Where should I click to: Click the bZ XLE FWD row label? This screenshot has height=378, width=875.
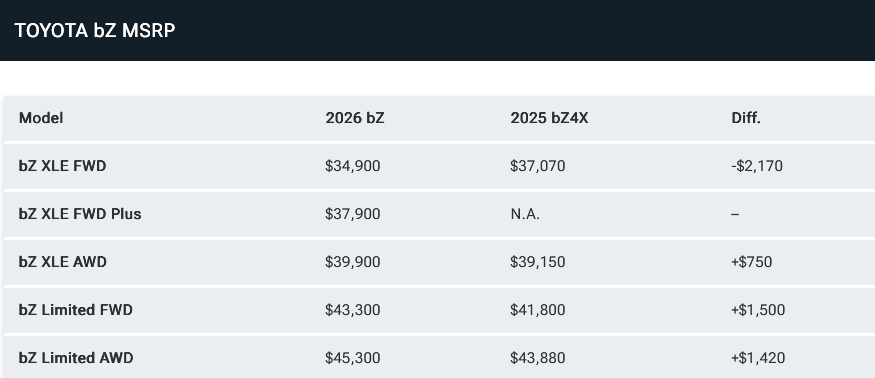(62, 166)
